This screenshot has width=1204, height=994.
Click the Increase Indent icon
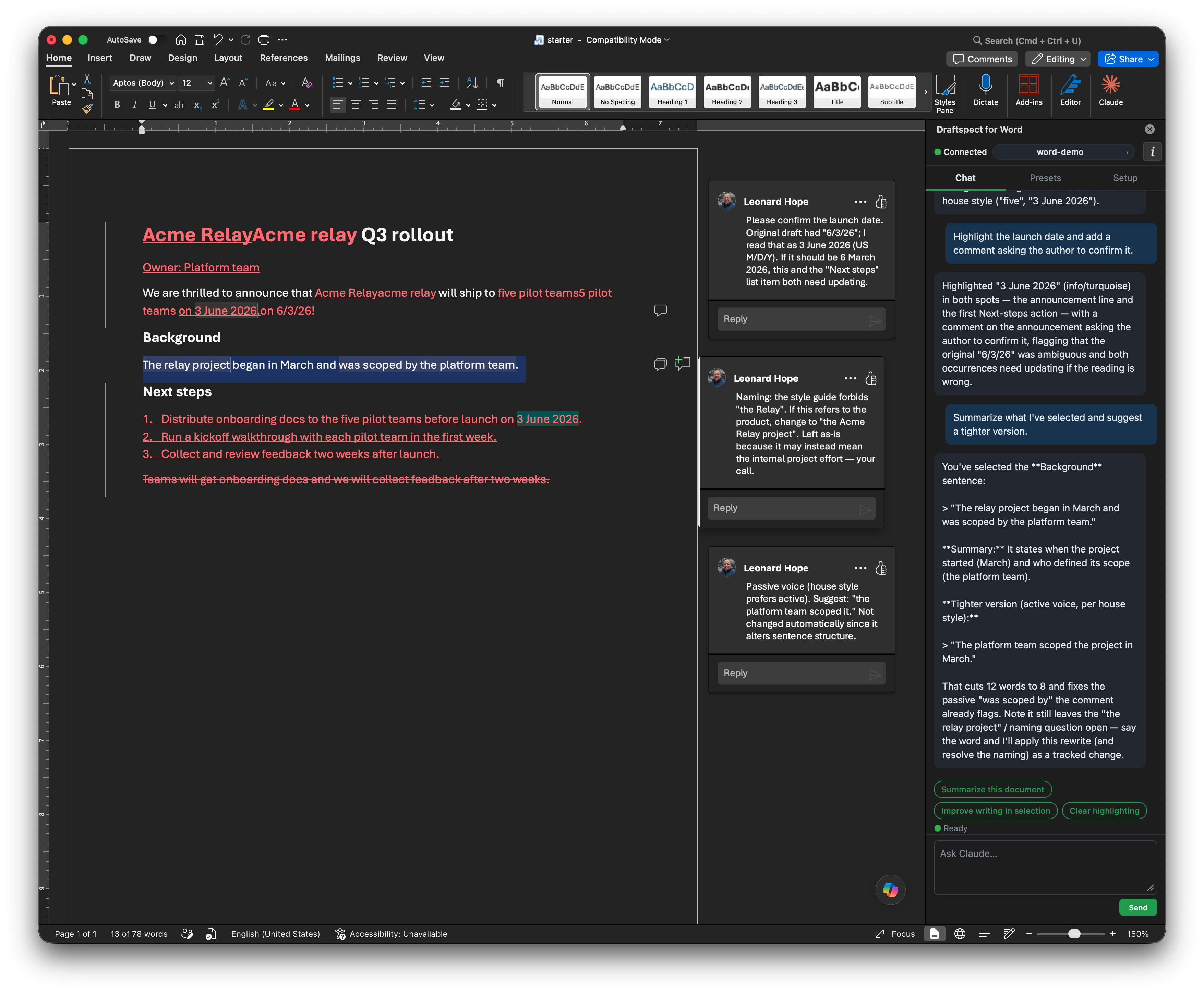click(444, 83)
